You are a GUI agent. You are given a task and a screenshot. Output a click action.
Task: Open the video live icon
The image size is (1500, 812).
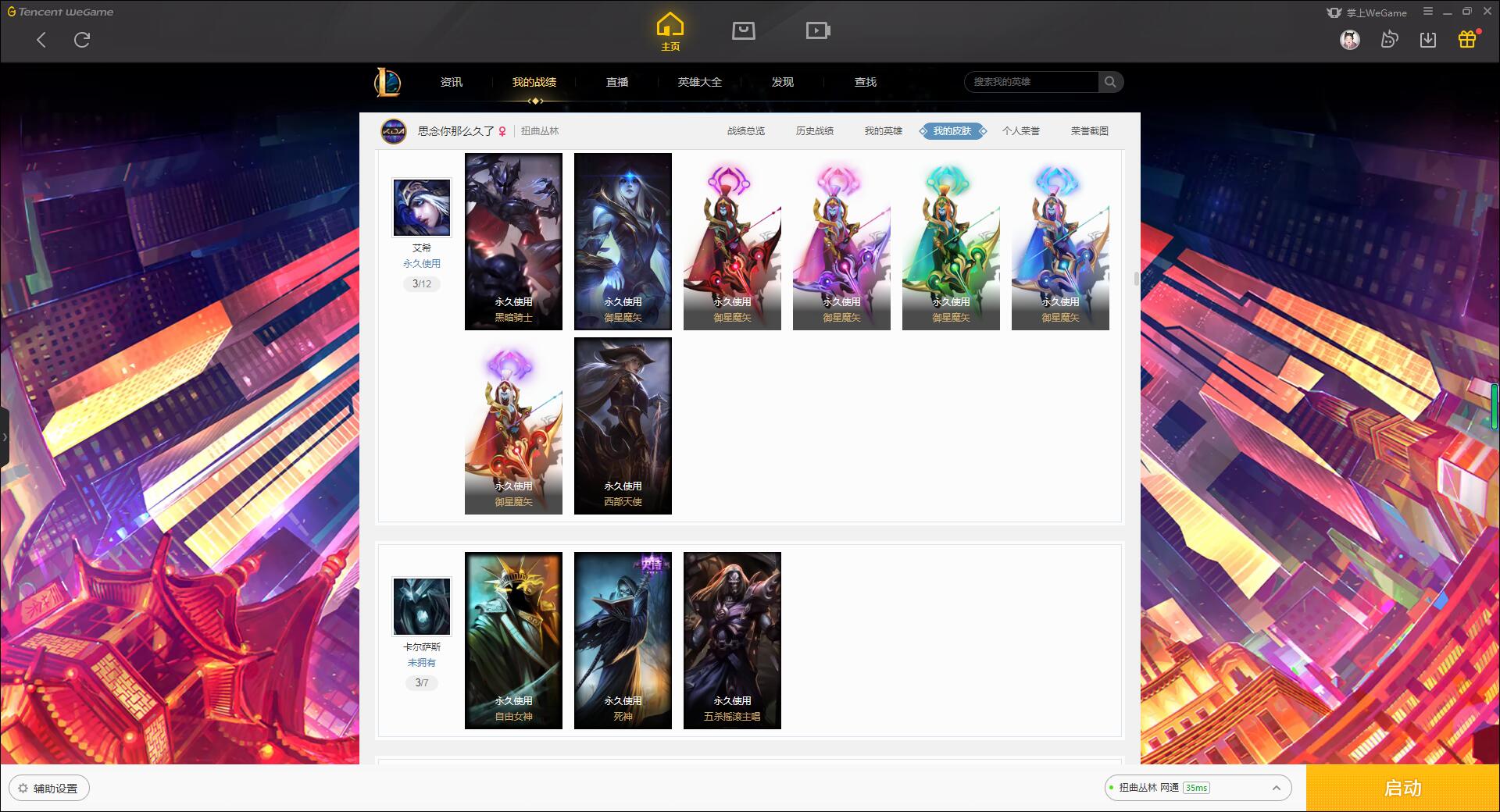click(x=818, y=31)
